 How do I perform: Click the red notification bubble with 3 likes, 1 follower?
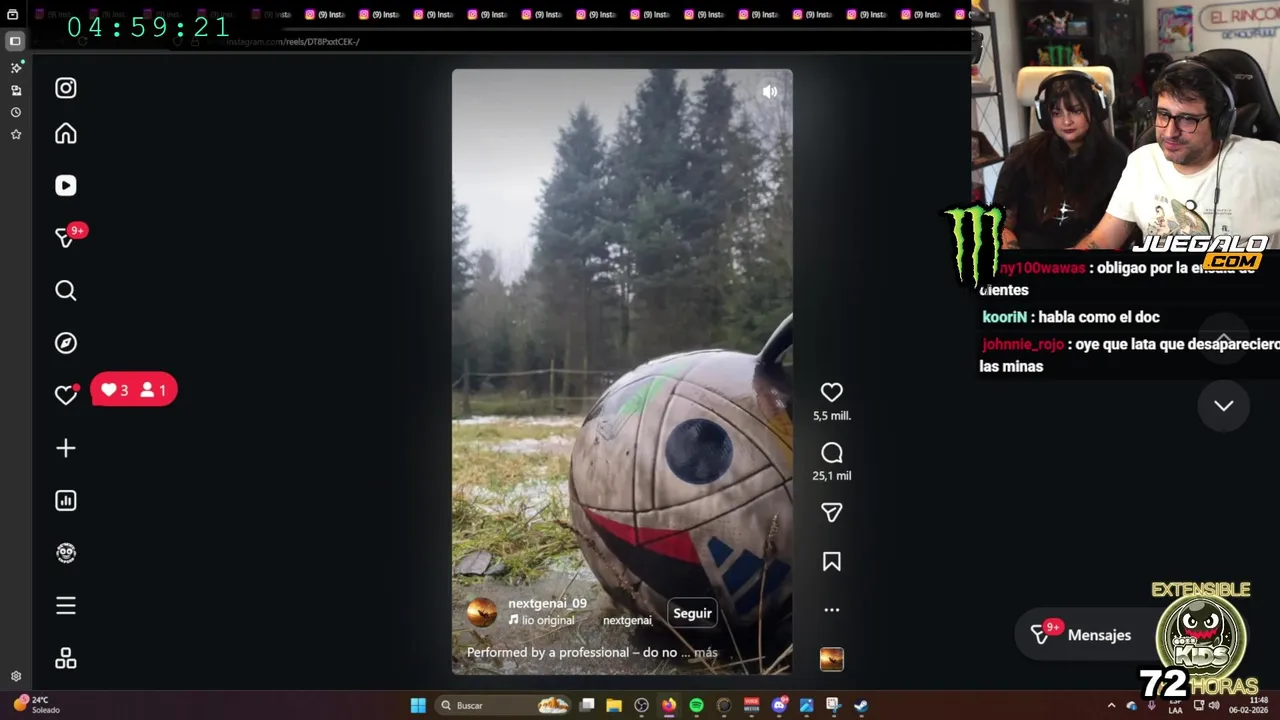134,390
